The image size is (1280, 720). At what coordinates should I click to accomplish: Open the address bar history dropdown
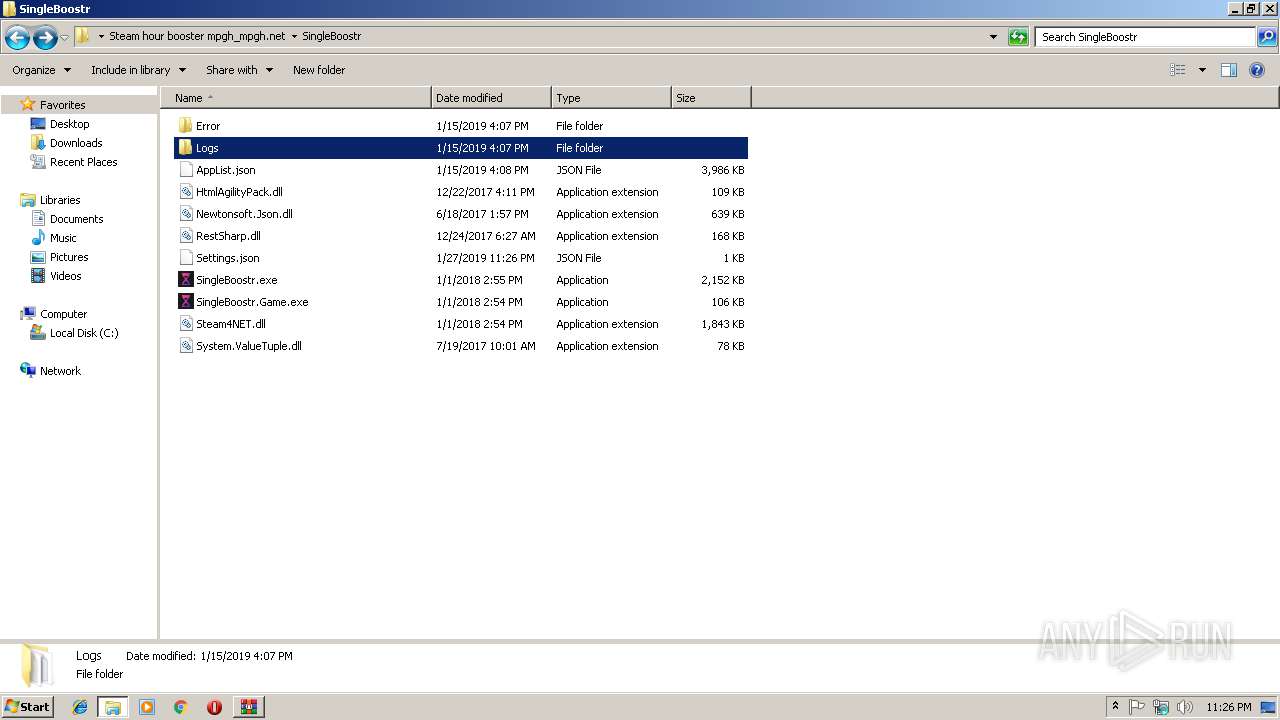[993, 37]
